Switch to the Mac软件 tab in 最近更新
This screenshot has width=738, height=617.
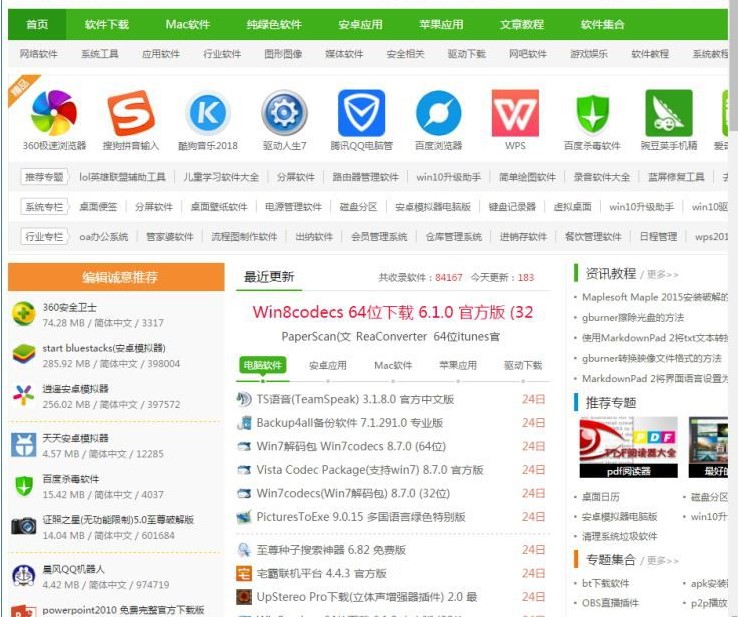click(393, 365)
